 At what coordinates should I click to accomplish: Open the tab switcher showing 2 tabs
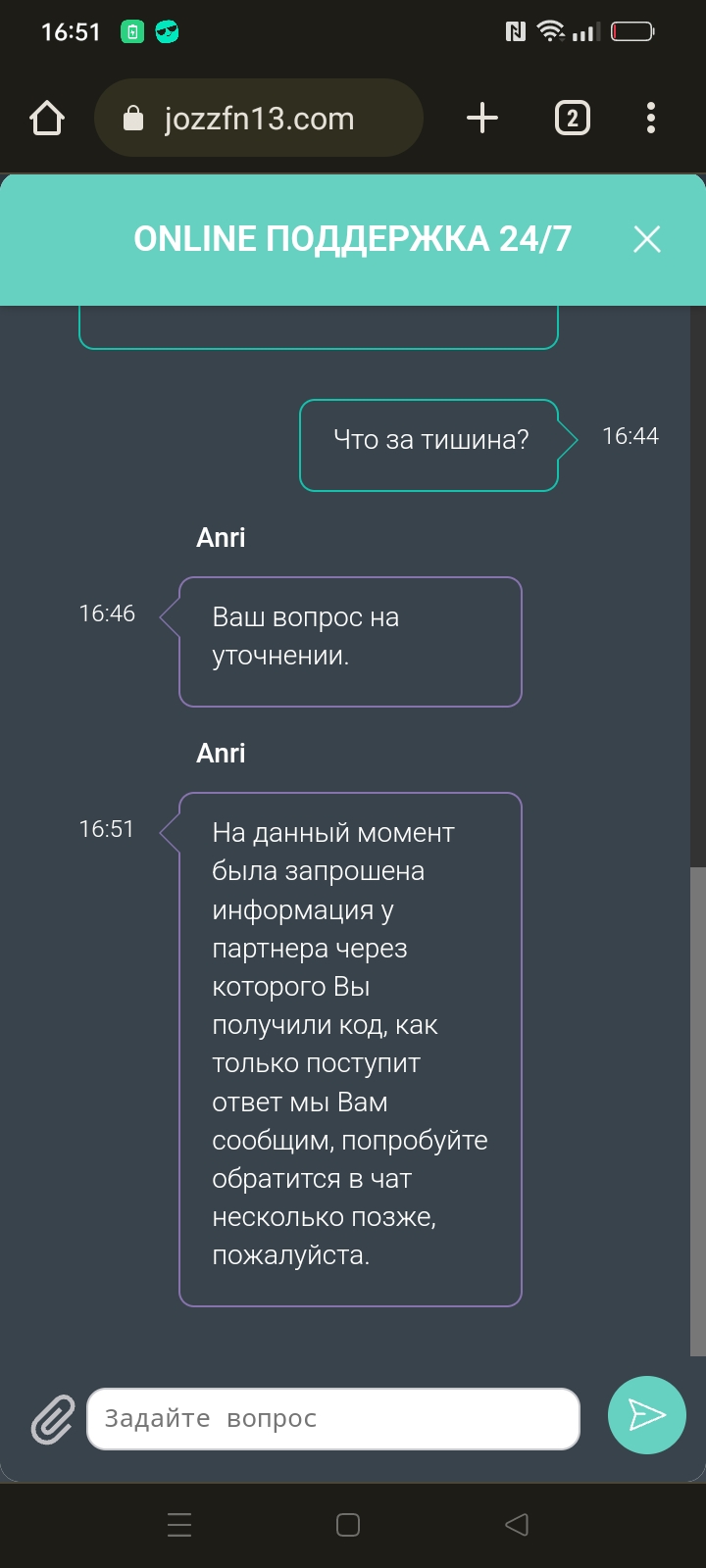point(573,119)
